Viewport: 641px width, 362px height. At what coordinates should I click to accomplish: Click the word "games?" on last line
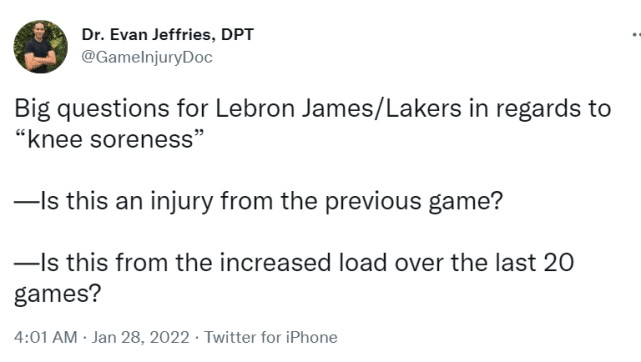pyautogui.click(x=57, y=294)
